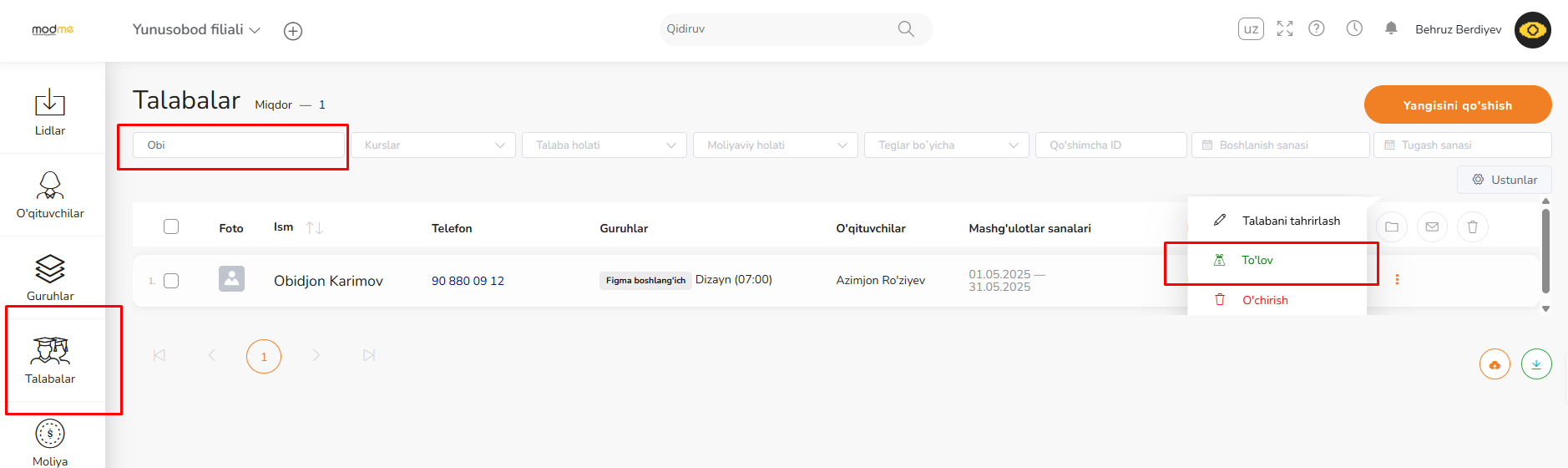1568x468 pixels.
Task: Toggle fullscreen mode icon
Action: (1285, 28)
